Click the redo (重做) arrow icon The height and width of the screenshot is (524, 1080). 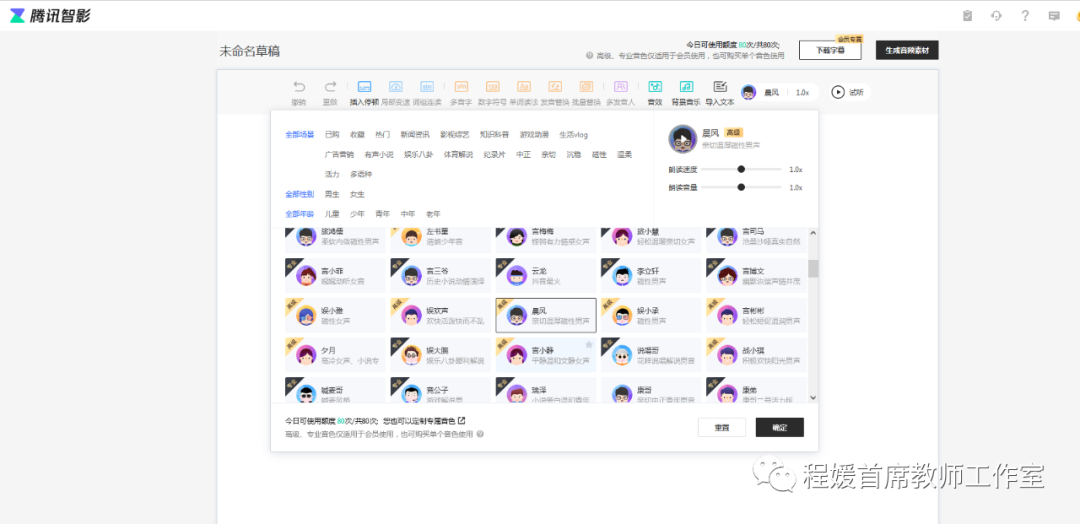point(331,87)
